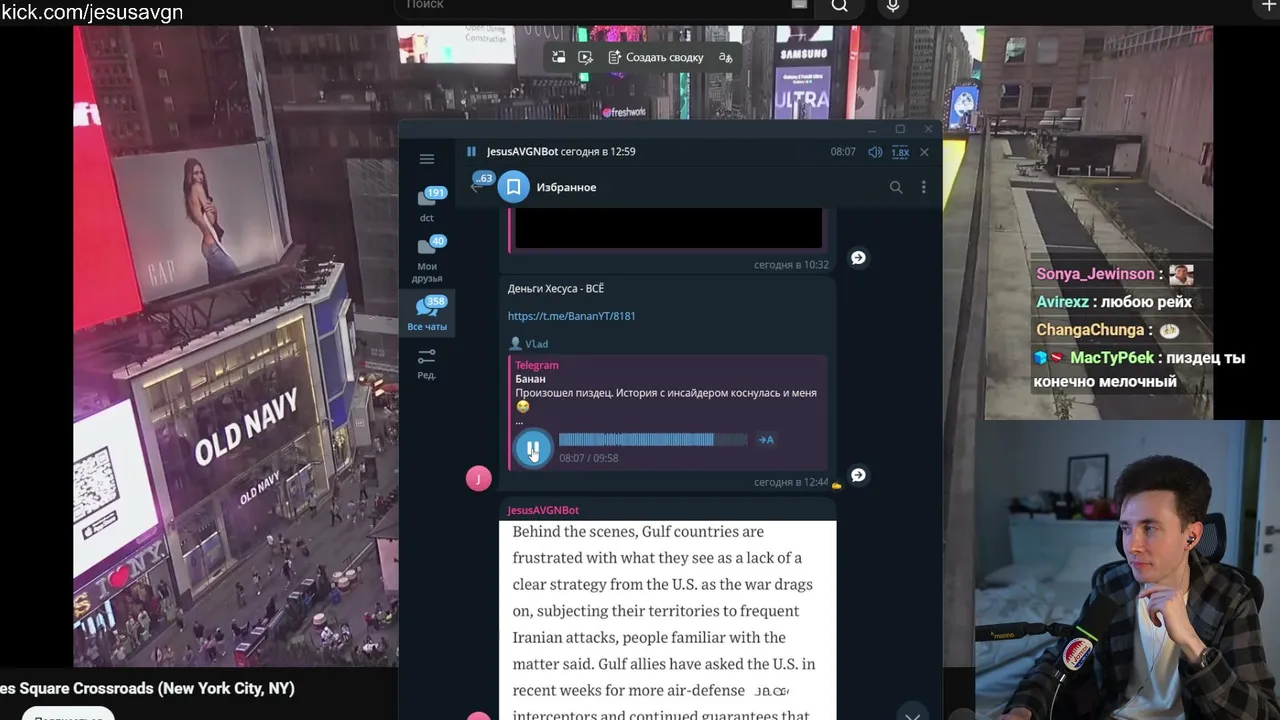Screen dimensions: 1280x720
Task: Forward the message sent at 12:44
Action: (858, 475)
